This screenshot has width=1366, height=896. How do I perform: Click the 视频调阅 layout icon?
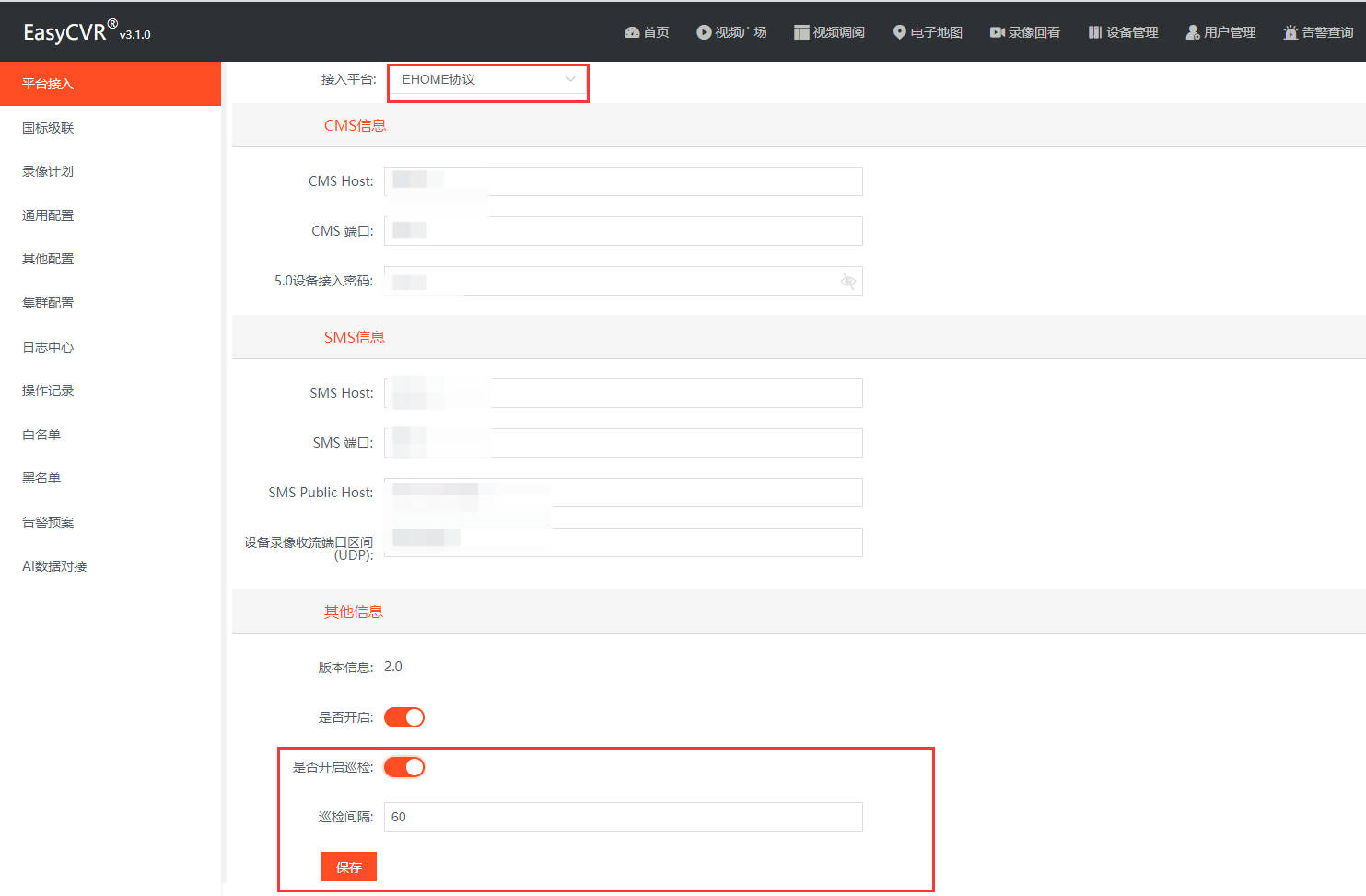[x=801, y=32]
